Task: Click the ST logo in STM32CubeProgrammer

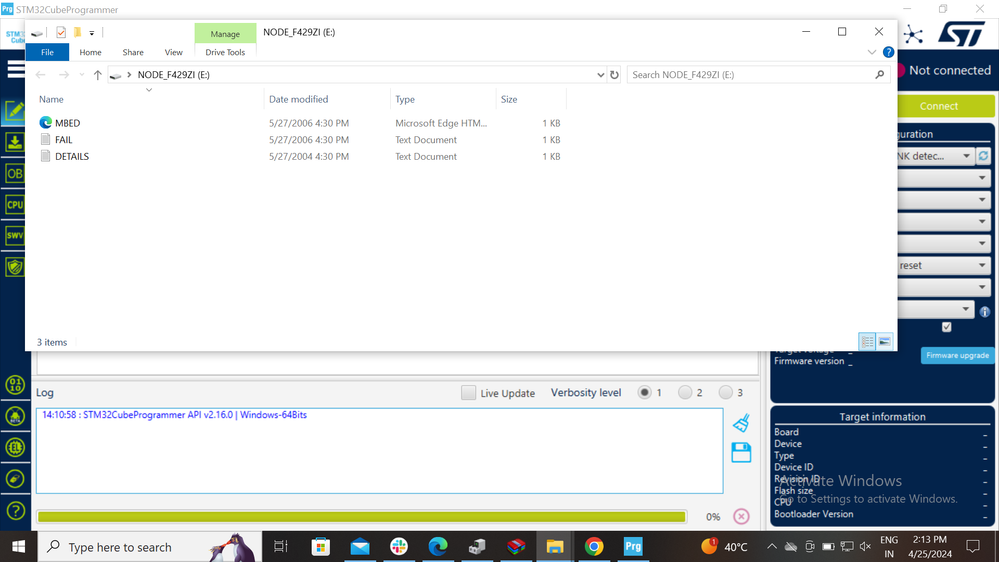Action: point(962,34)
